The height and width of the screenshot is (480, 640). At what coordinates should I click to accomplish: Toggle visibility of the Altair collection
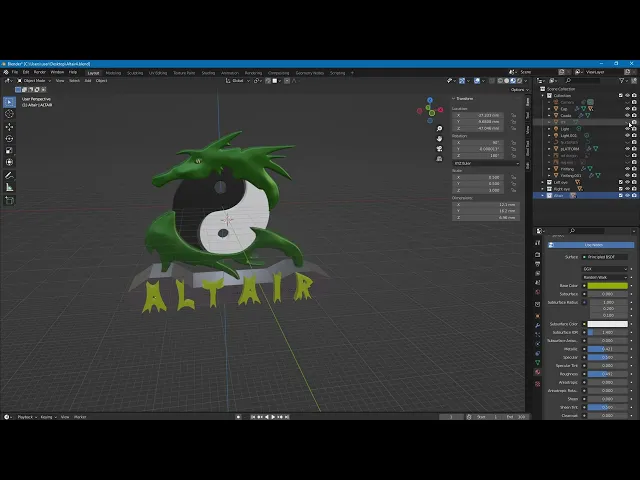627,196
